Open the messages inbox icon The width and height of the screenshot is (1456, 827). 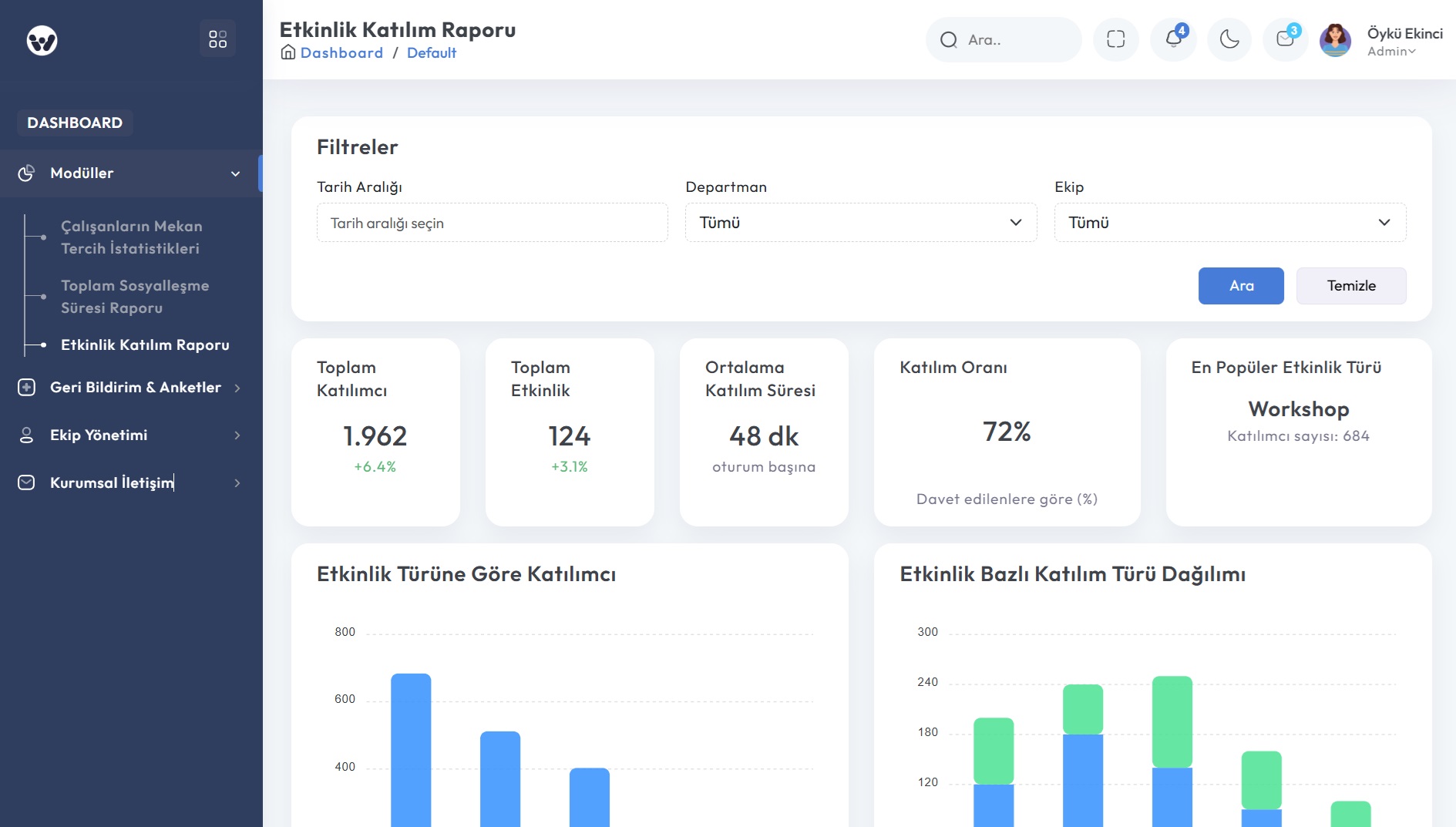(1286, 39)
